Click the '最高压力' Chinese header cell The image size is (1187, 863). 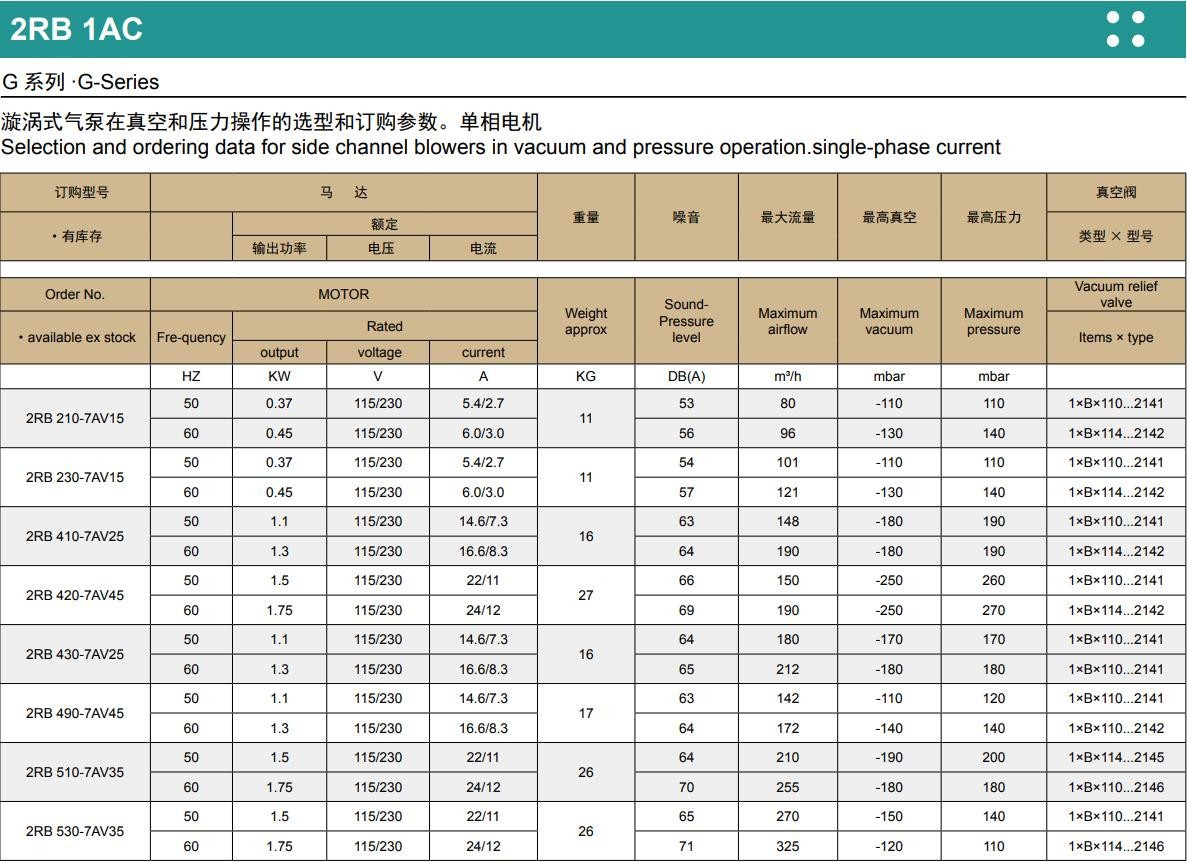[993, 217]
